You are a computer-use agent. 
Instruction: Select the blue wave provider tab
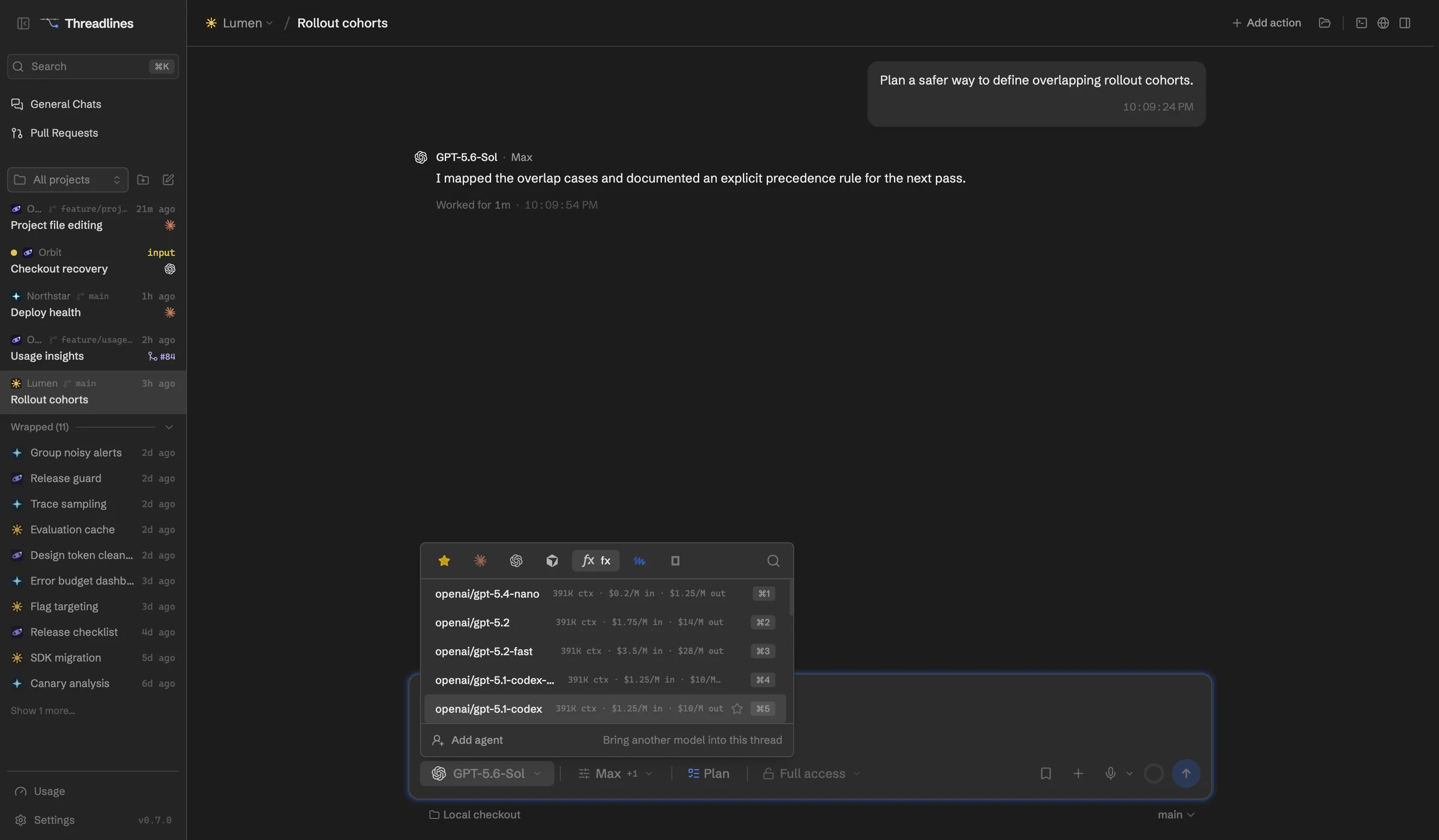tap(639, 561)
